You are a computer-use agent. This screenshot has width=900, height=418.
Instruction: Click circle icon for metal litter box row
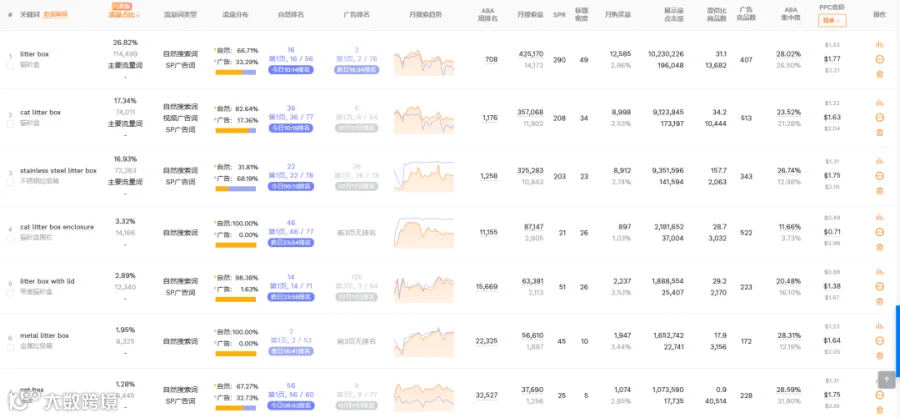879,340
